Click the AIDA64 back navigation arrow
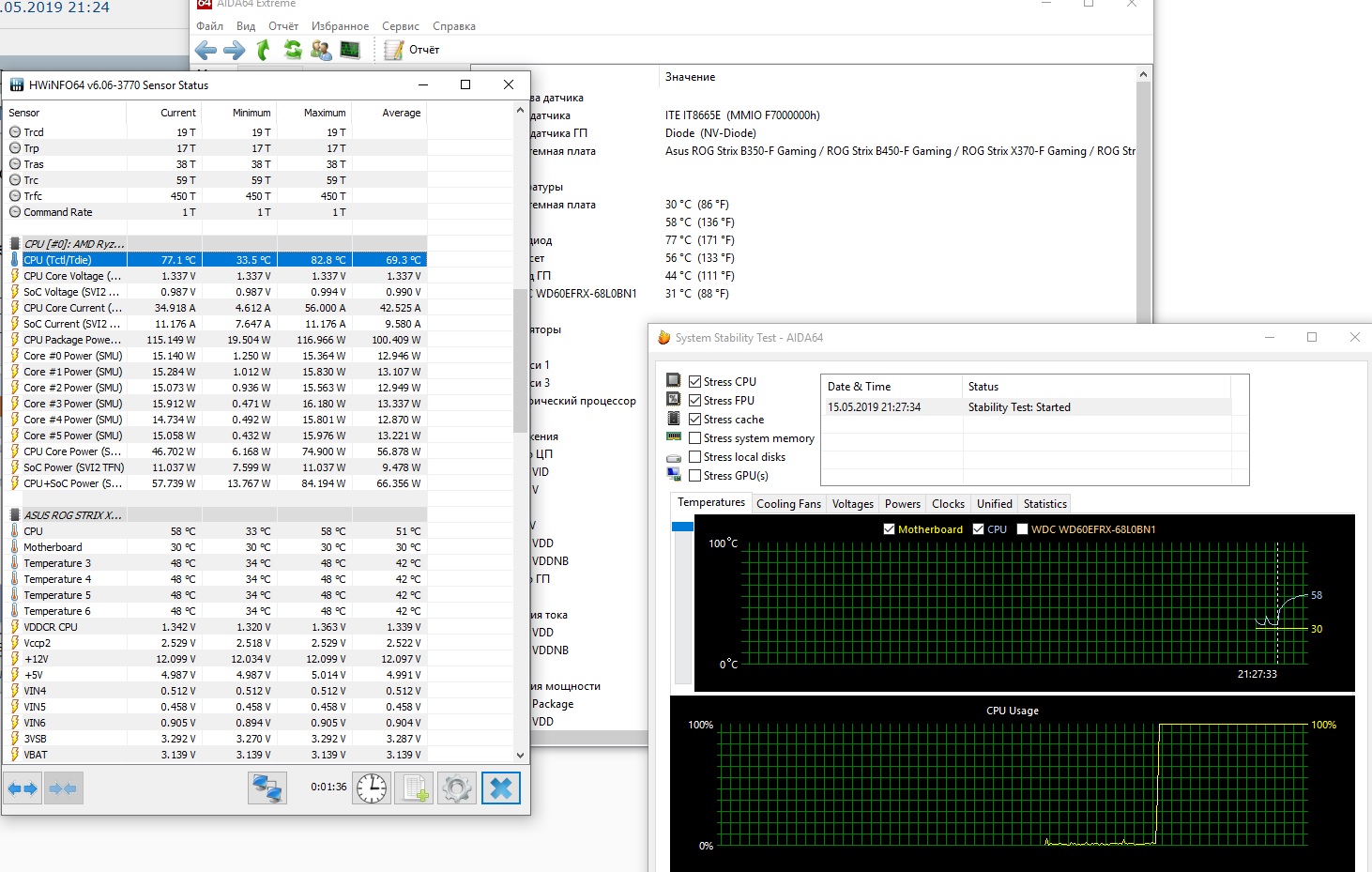The width and height of the screenshot is (1372, 872). (206, 50)
